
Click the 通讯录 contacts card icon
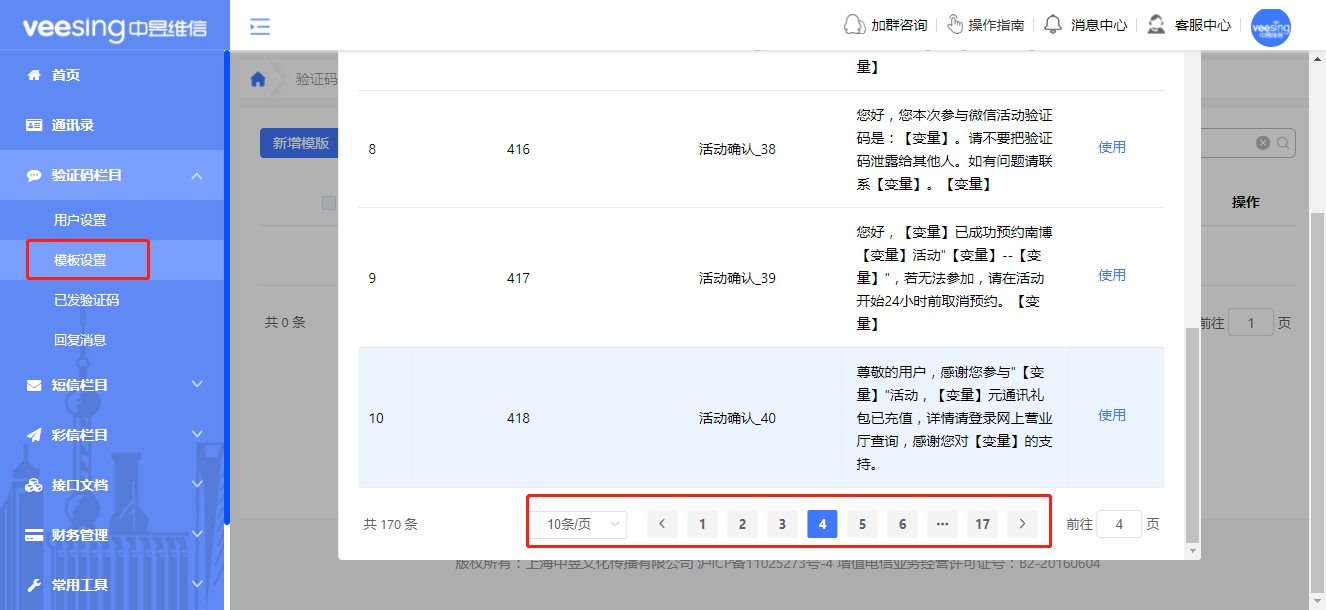point(34,125)
